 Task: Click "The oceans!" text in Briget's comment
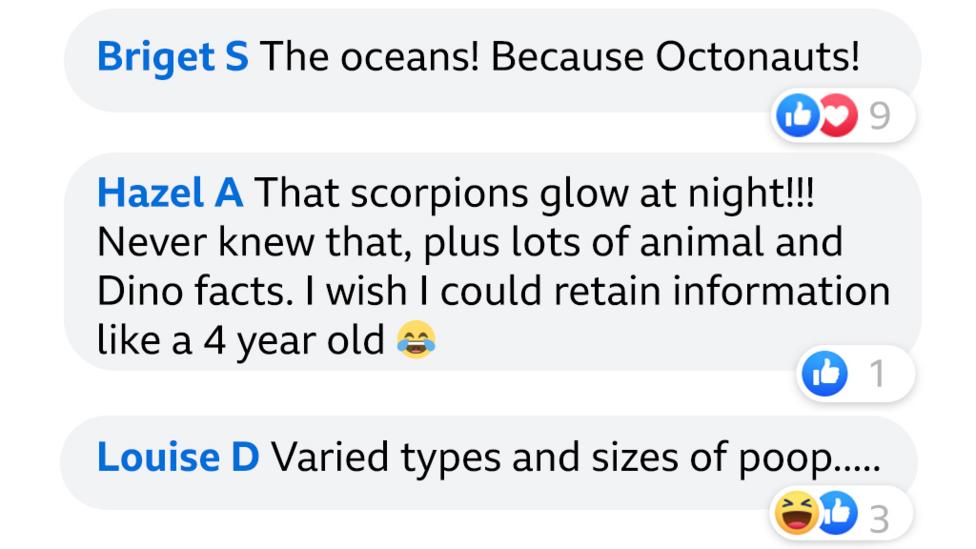coord(370,58)
